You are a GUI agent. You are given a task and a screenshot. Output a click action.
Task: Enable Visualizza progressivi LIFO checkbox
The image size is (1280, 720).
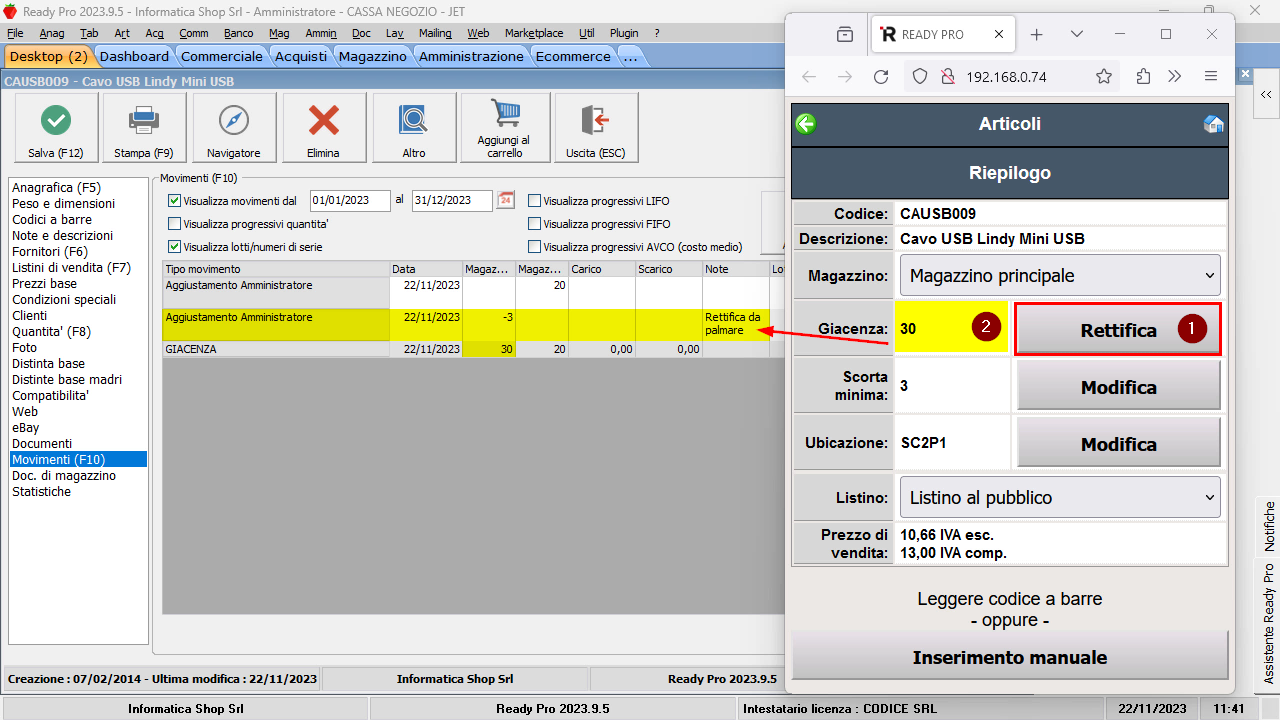pos(534,201)
